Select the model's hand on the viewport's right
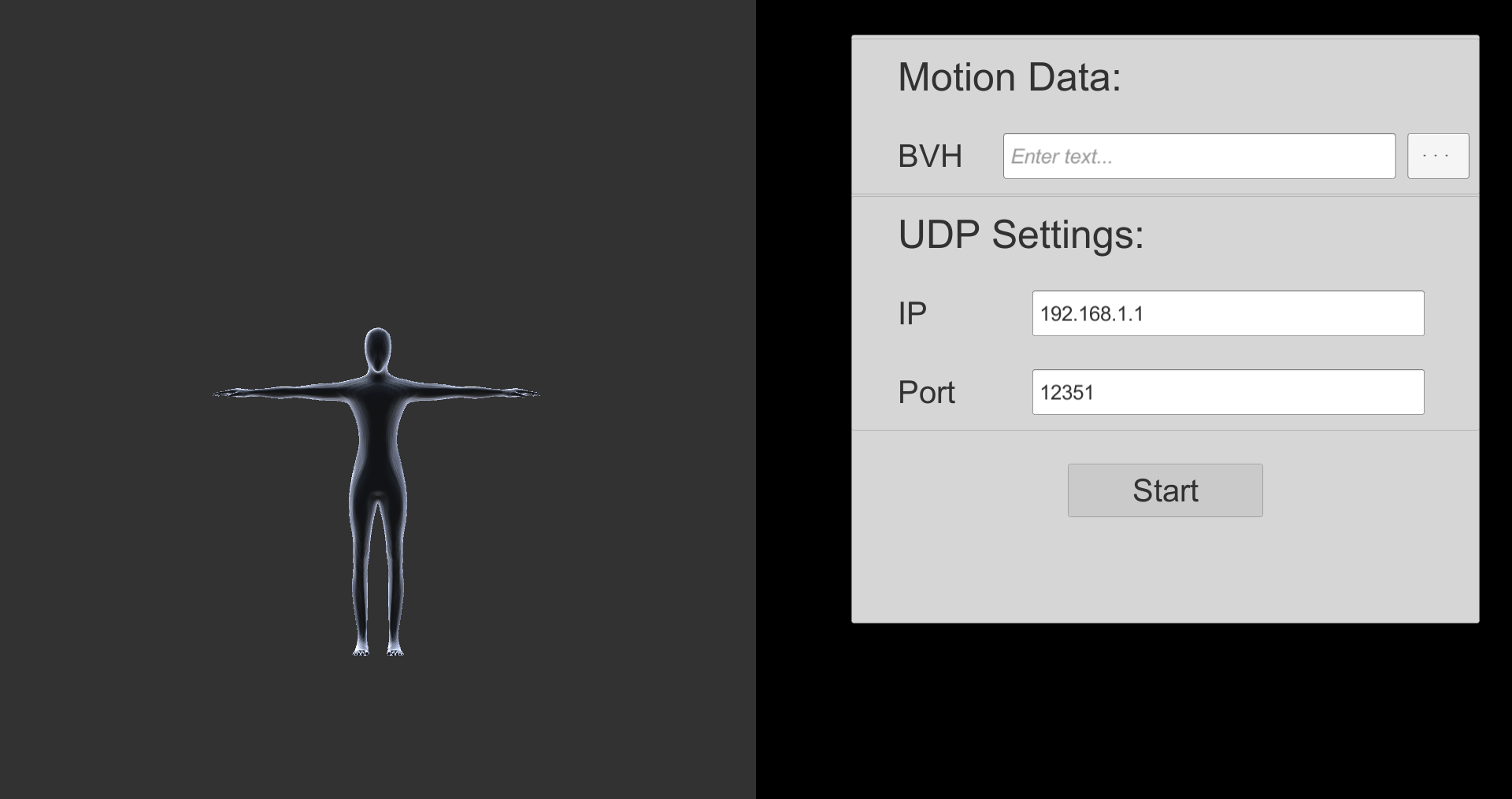Viewport: 1512px width, 799px height. pyautogui.click(x=528, y=393)
